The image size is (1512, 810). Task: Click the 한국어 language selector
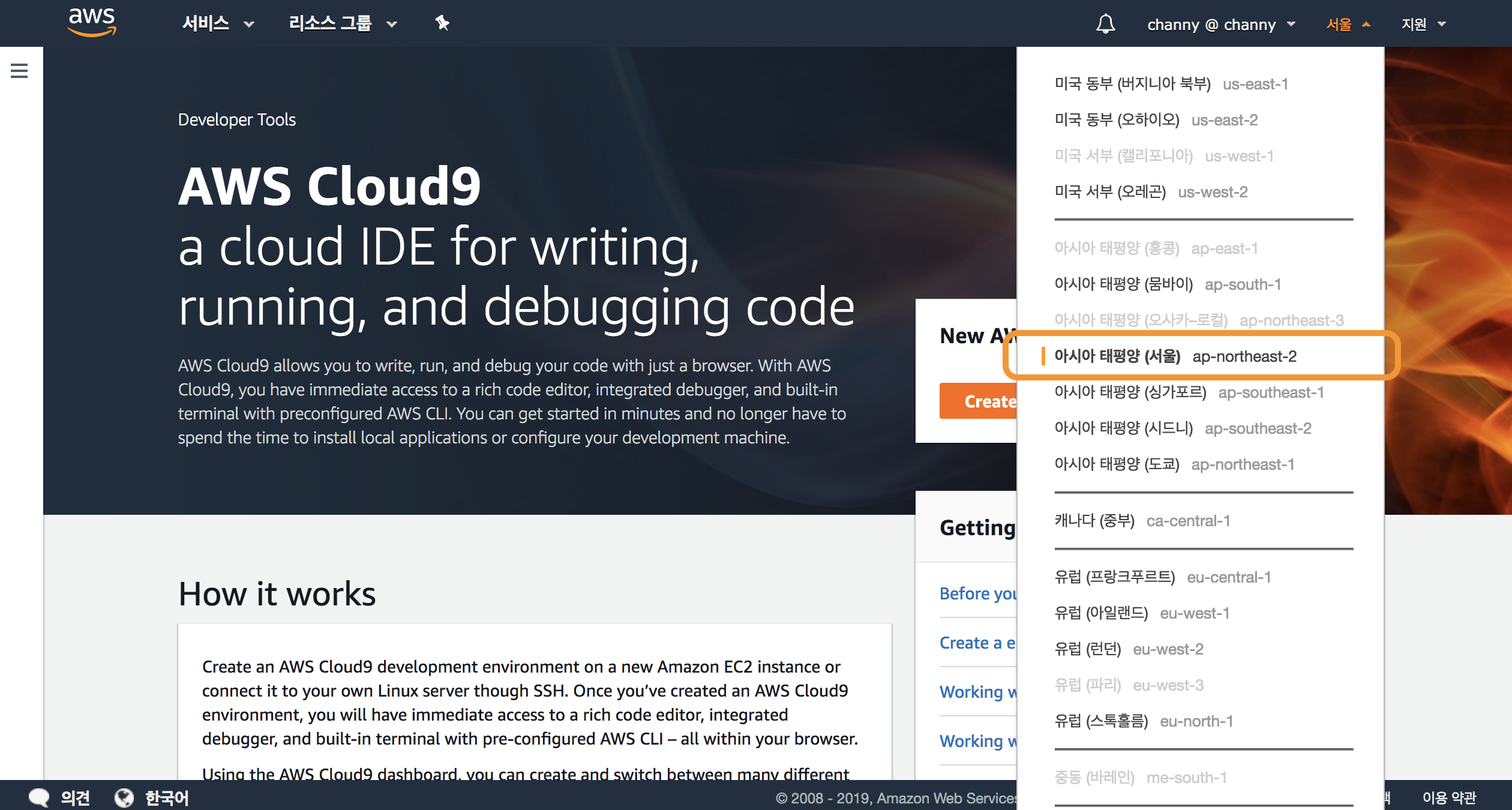(x=166, y=797)
